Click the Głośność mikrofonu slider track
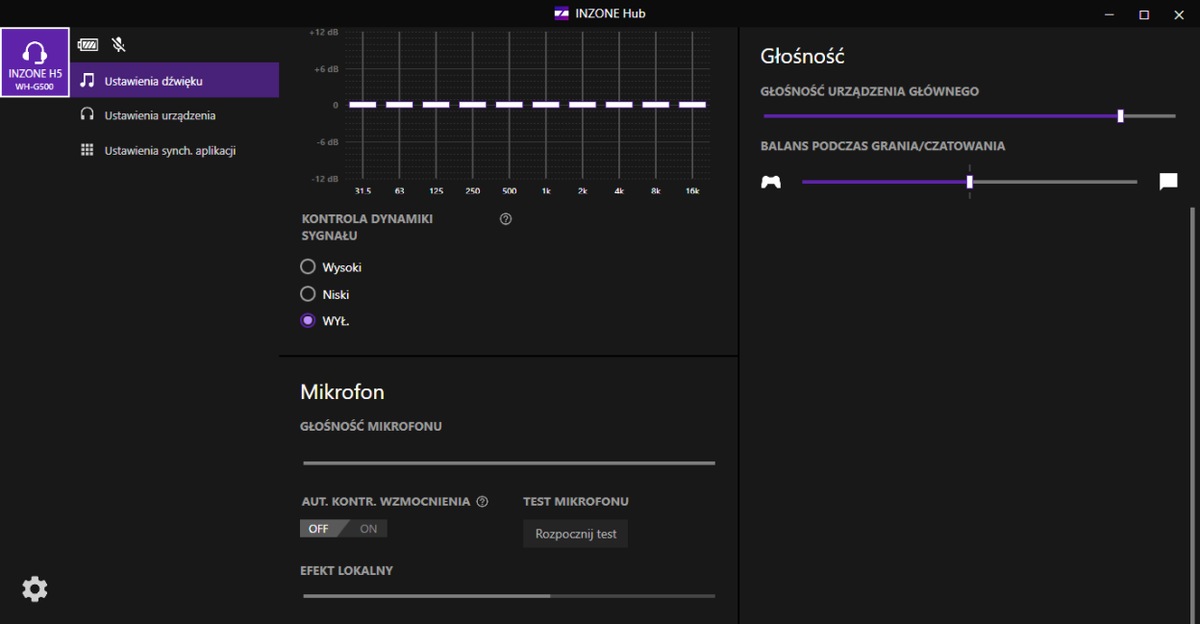 click(x=509, y=464)
